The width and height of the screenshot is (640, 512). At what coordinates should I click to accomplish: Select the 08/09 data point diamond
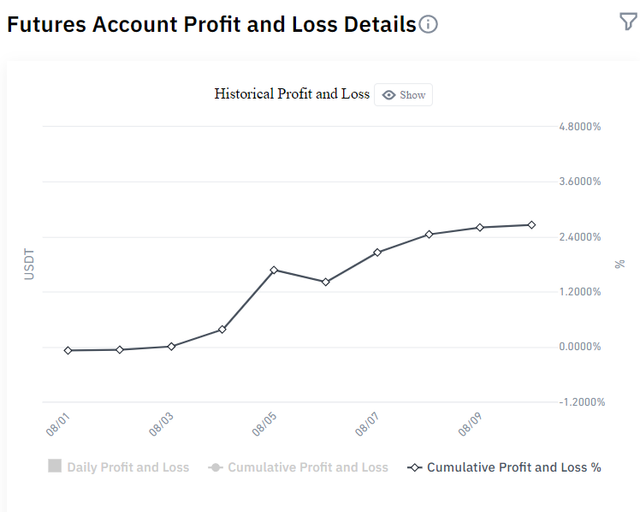[480, 227]
